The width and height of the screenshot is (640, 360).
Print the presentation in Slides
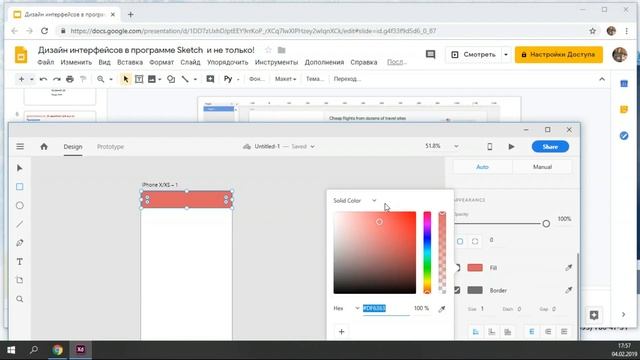pyautogui.click(x=70, y=79)
